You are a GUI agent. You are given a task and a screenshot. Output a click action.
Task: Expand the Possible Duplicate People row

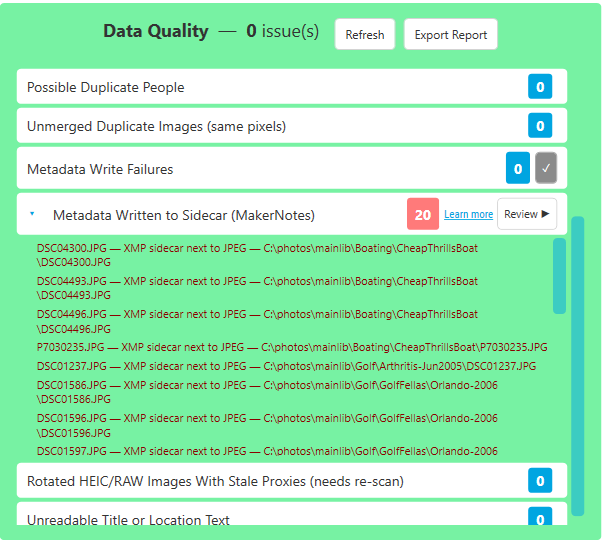292,87
